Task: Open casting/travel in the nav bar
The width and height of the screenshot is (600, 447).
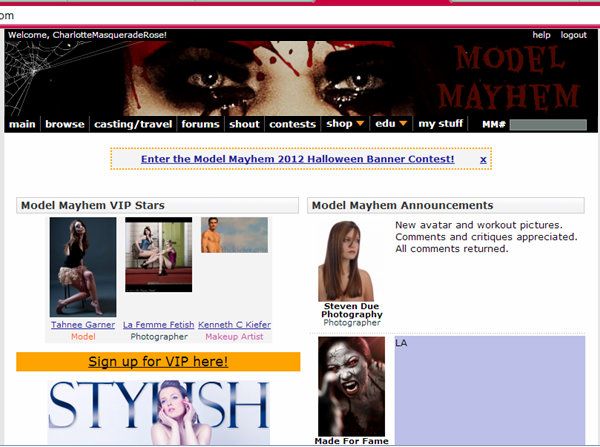Action: (x=133, y=124)
